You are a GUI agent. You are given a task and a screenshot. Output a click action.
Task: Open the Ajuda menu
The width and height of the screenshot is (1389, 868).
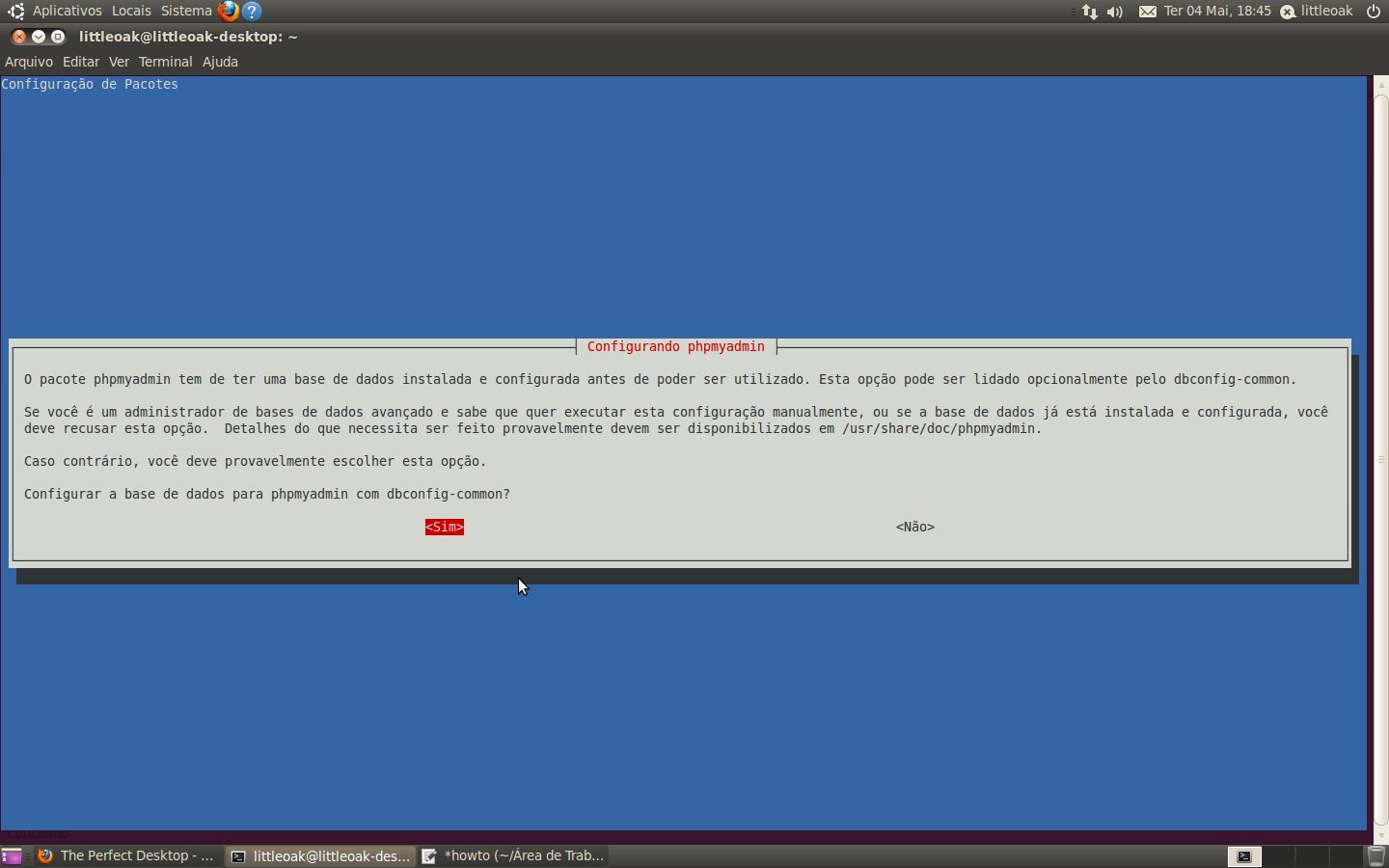[x=220, y=62]
